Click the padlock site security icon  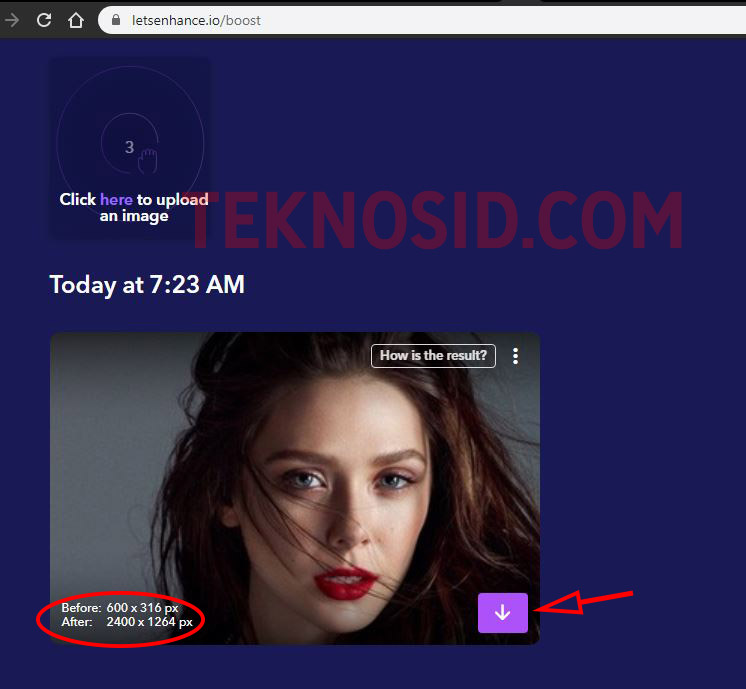pos(116,20)
